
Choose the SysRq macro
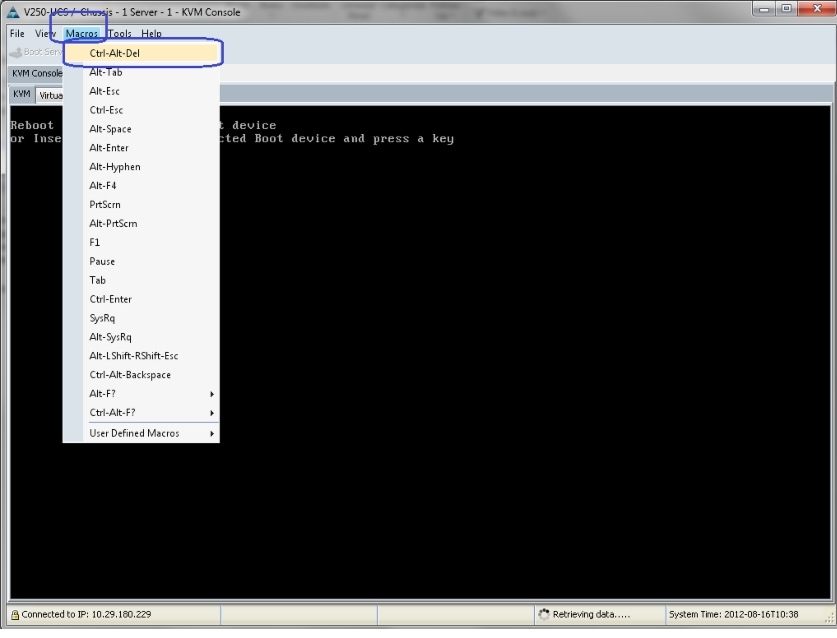[x=141, y=318]
